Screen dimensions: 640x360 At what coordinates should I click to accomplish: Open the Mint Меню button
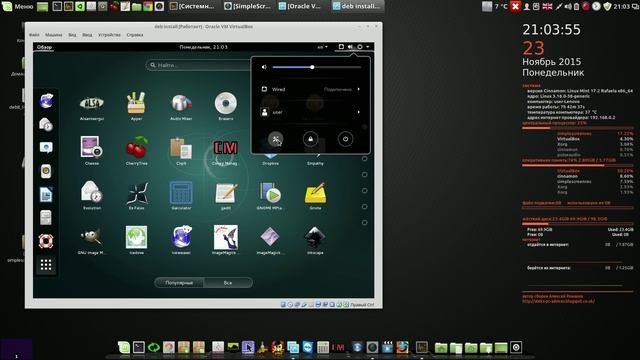click(x=18, y=6)
